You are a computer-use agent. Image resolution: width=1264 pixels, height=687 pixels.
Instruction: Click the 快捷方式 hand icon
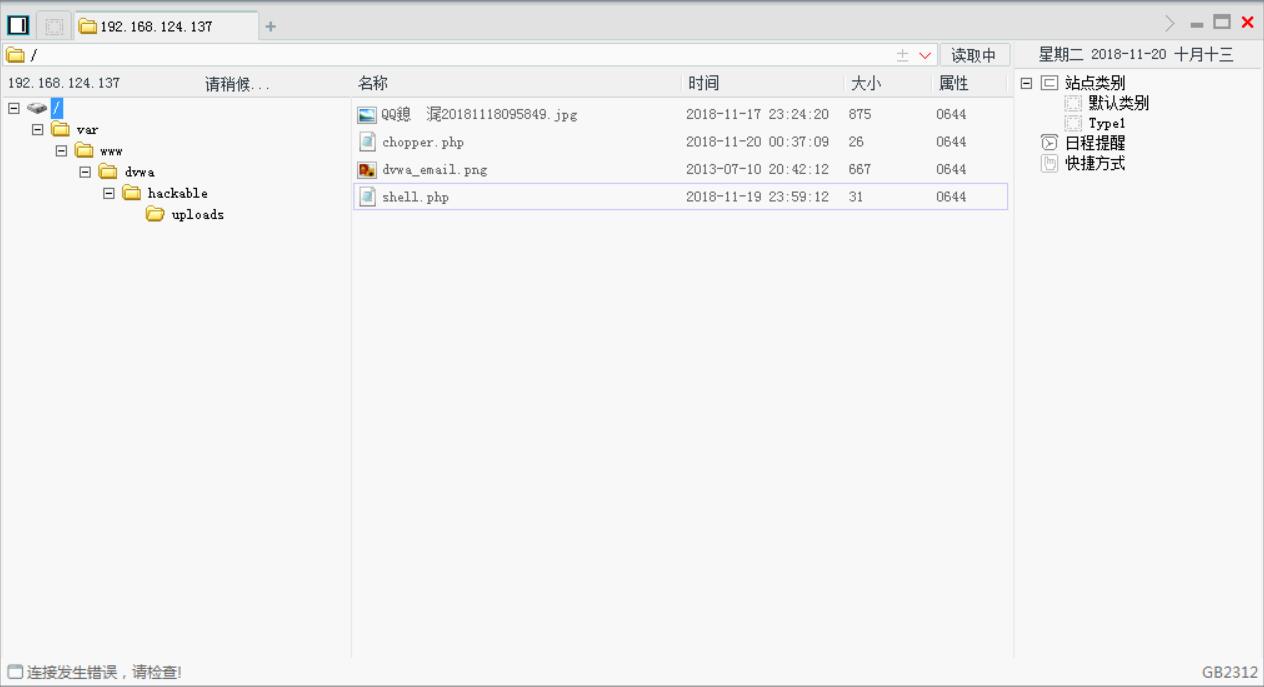(1049, 163)
